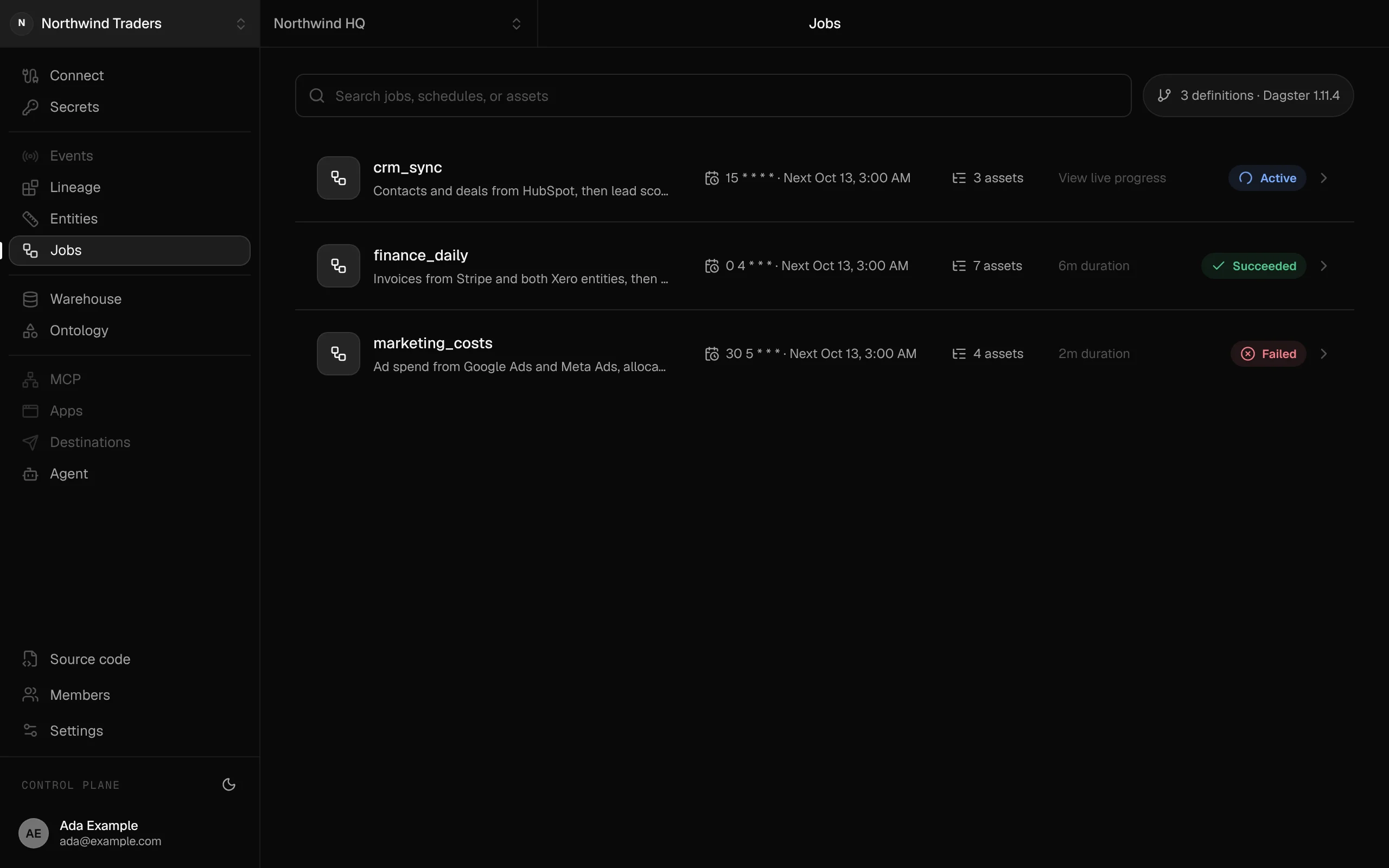The image size is (1389, 868).
Task: Click the Ontology shapes icon
Action: [x=30, y=331]
